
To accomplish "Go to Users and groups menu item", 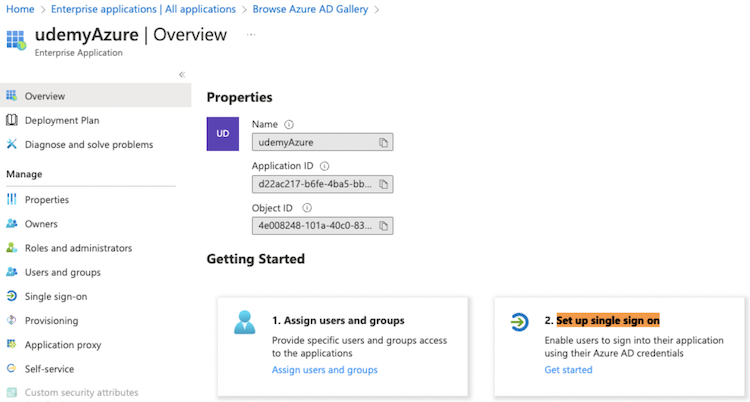I will click(62, 272).
